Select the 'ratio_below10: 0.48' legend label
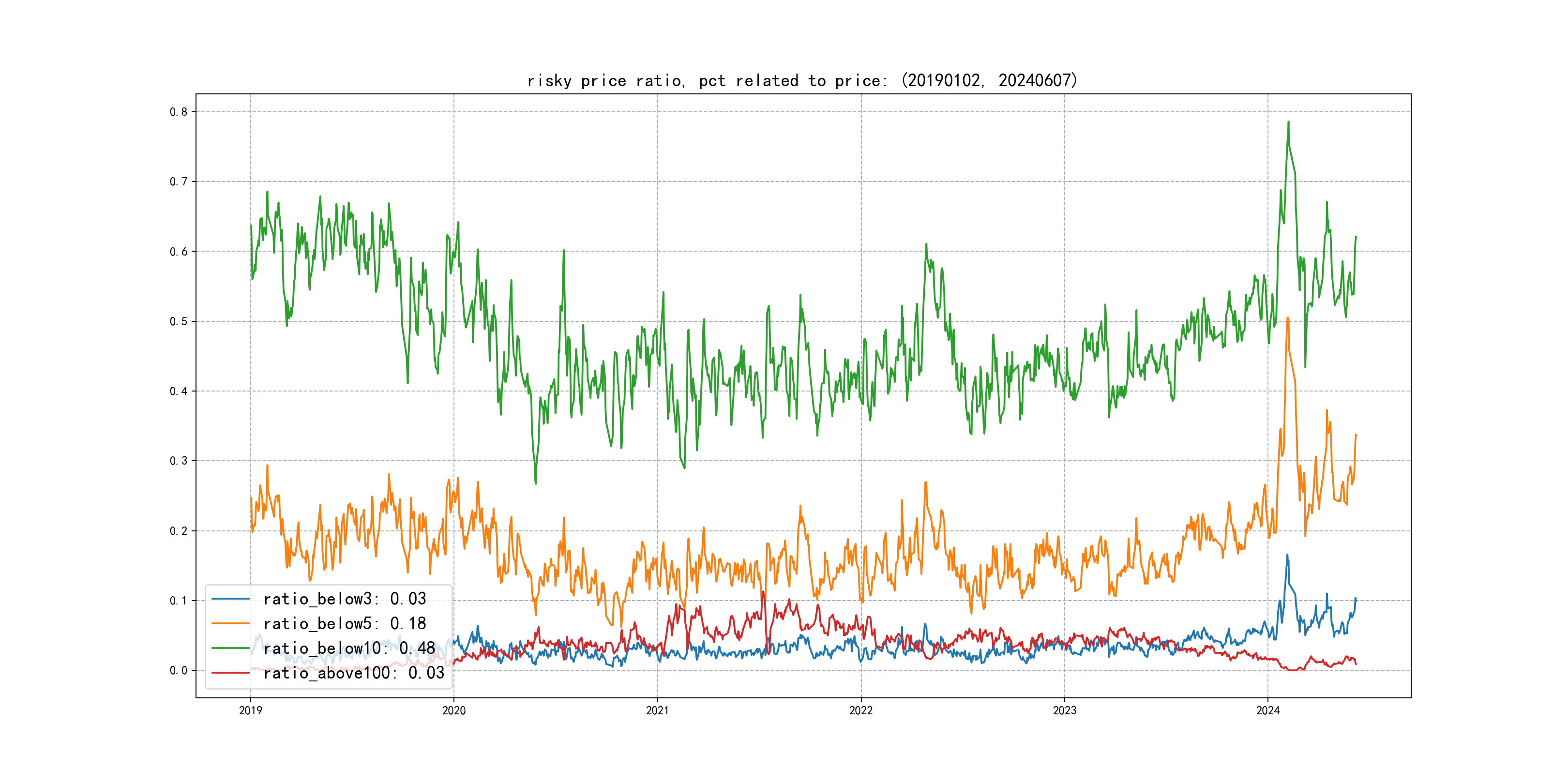Viewport: 1568px width, 784px height. [349, 648]
